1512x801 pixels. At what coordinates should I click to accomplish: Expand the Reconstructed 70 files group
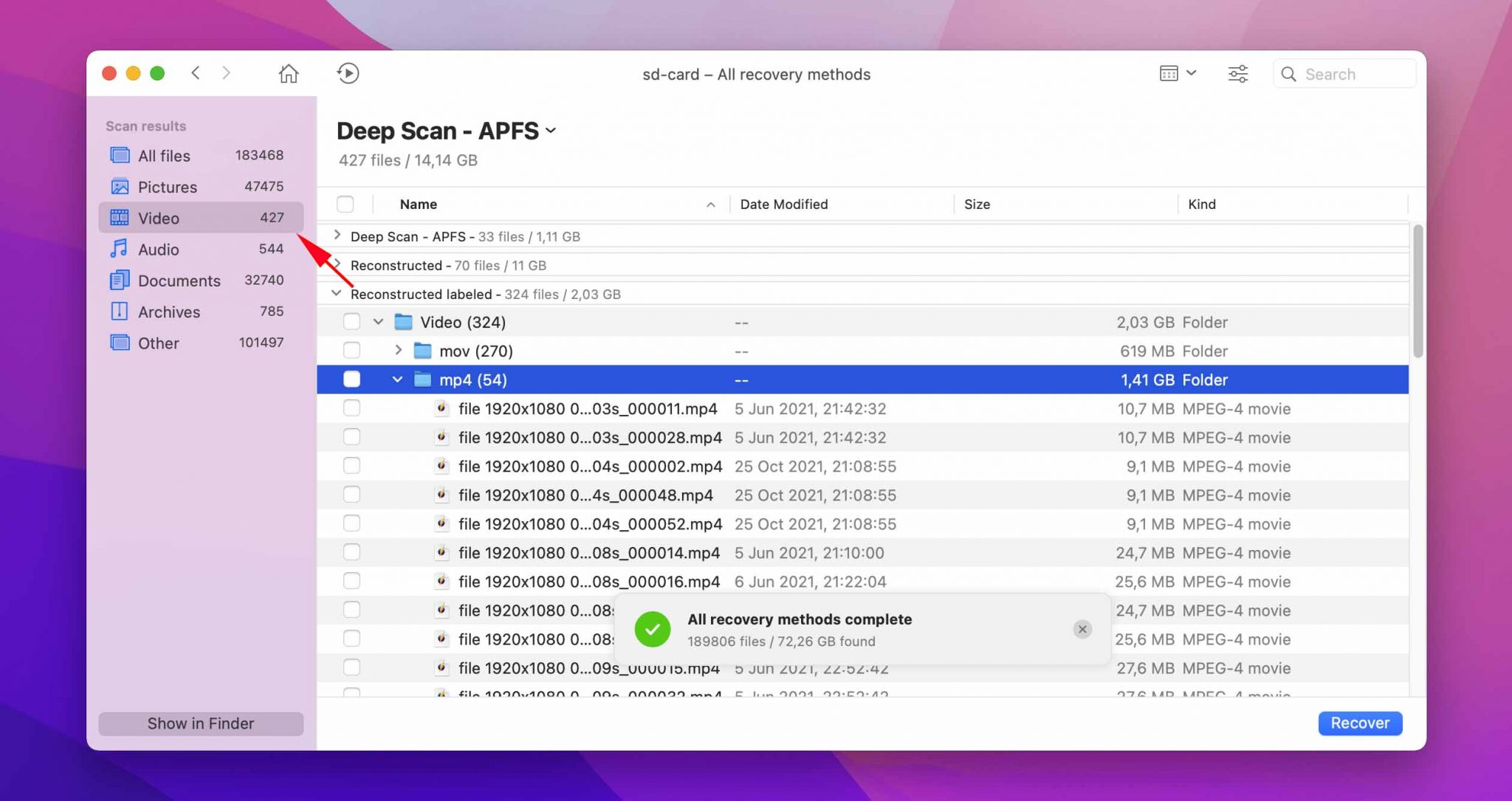337,264
